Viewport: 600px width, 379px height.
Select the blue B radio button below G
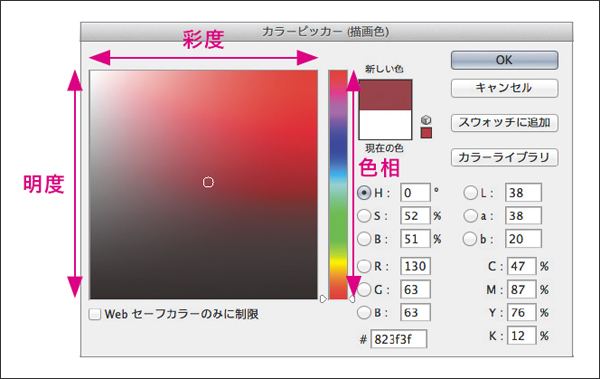coord(364,312)
